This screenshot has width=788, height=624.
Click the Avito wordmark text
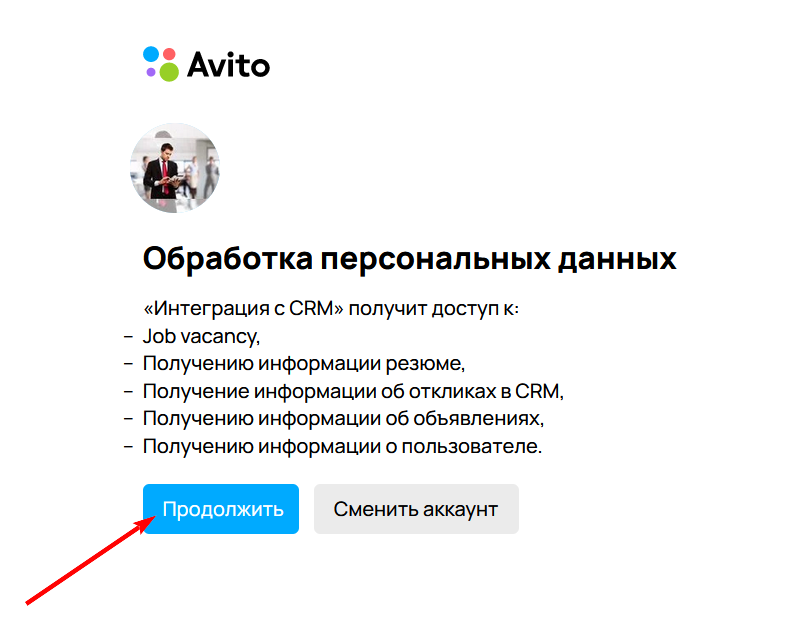[x=229, y=64]
